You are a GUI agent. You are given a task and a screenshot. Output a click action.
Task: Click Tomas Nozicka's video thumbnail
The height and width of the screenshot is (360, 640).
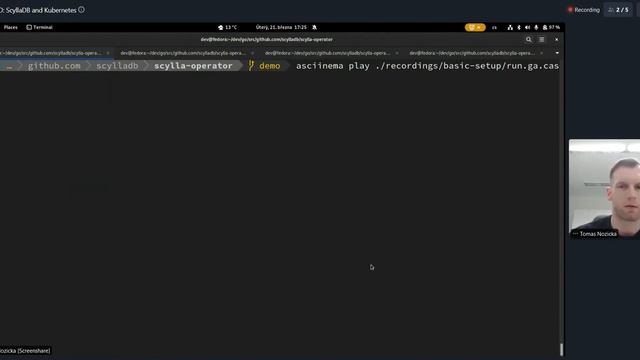(604, 188)
